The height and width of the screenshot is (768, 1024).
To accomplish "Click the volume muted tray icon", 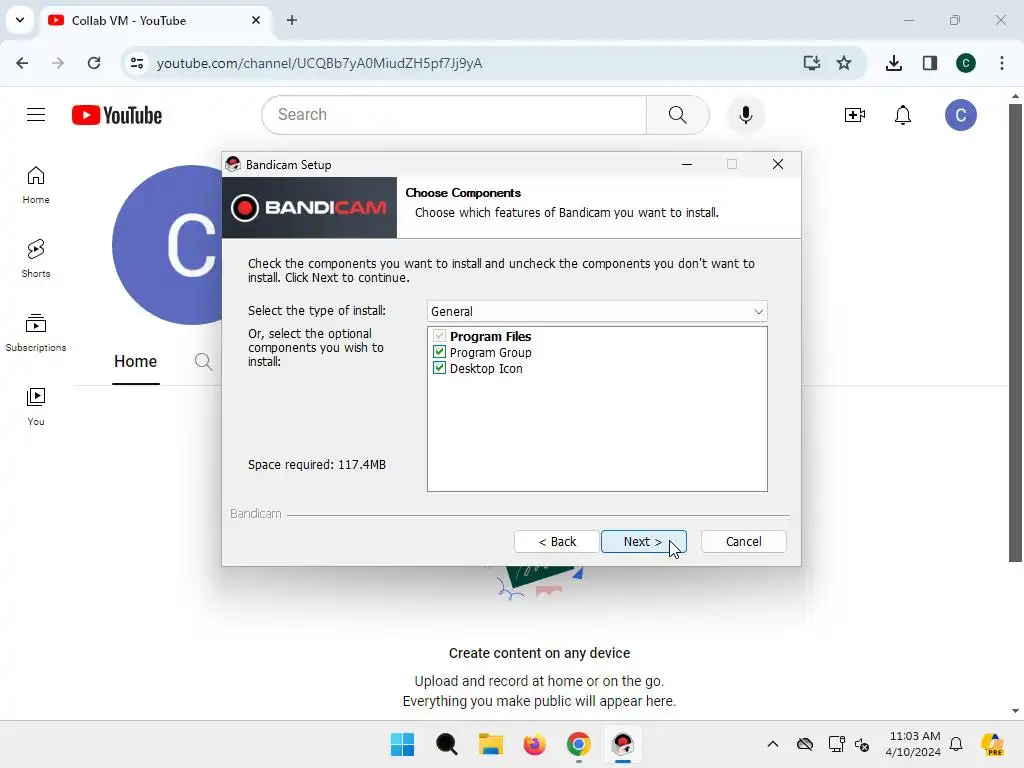I will point(862,744).
